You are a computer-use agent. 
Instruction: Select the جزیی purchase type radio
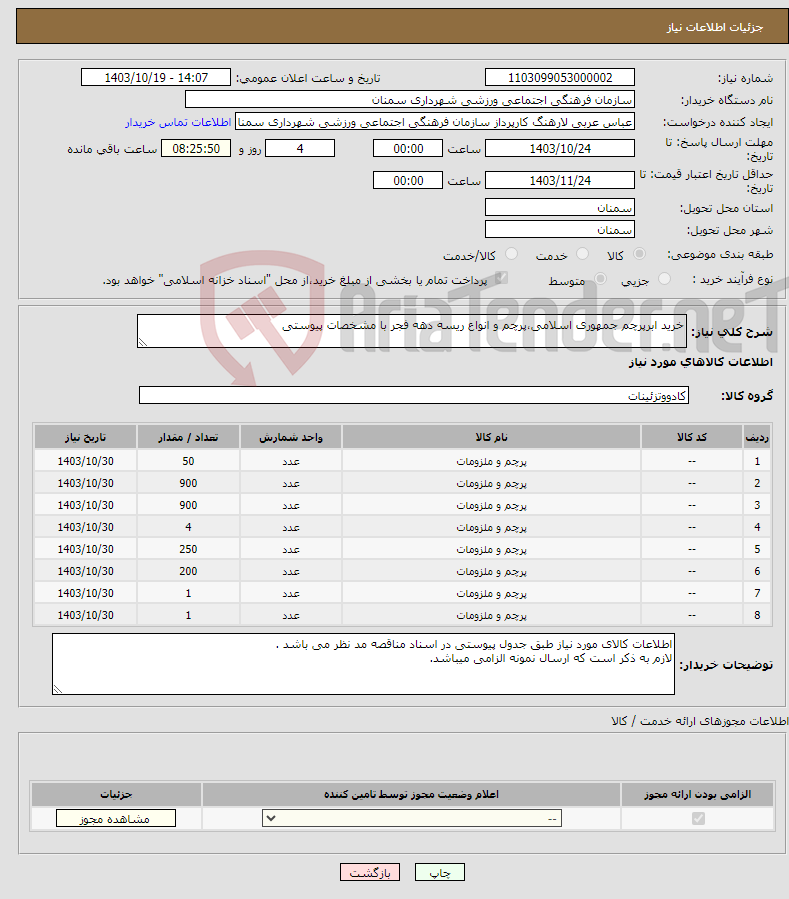[x=664, y=279]
